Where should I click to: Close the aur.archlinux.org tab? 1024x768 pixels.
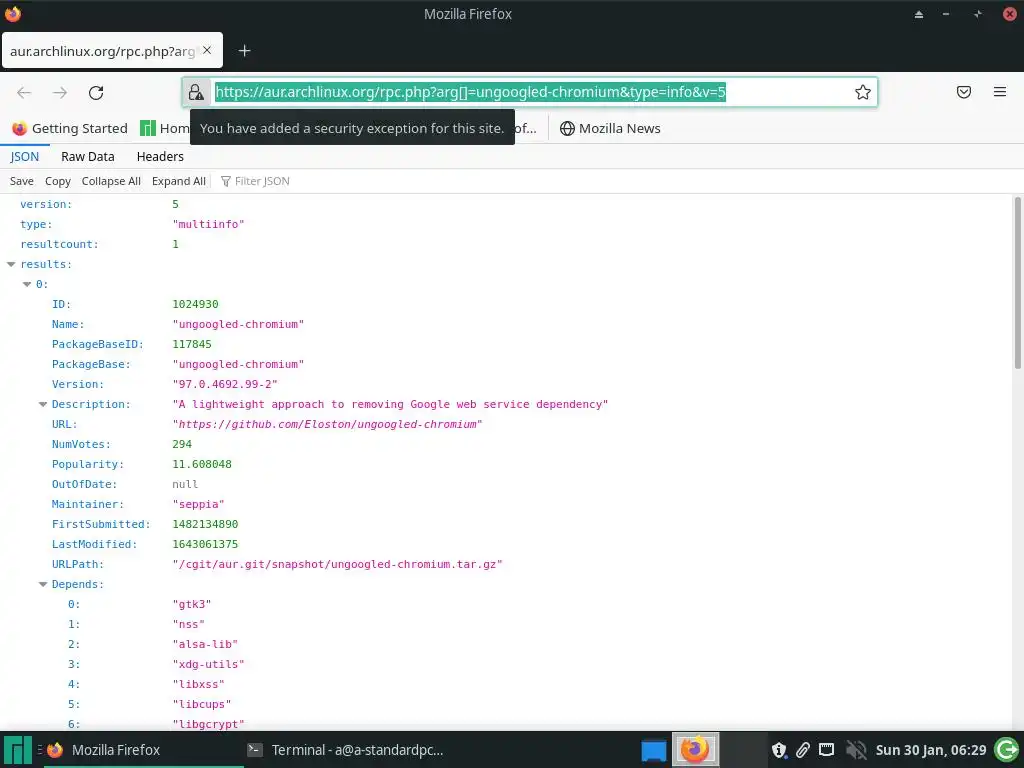(x=207, y=50)
